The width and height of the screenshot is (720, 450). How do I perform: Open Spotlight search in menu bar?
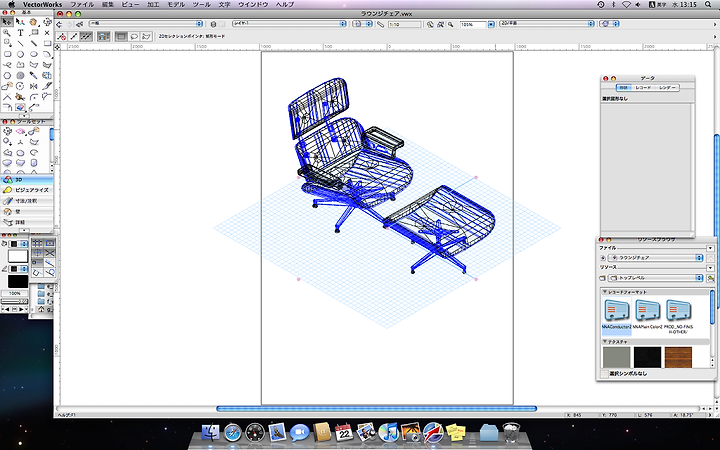pos(709,5)
